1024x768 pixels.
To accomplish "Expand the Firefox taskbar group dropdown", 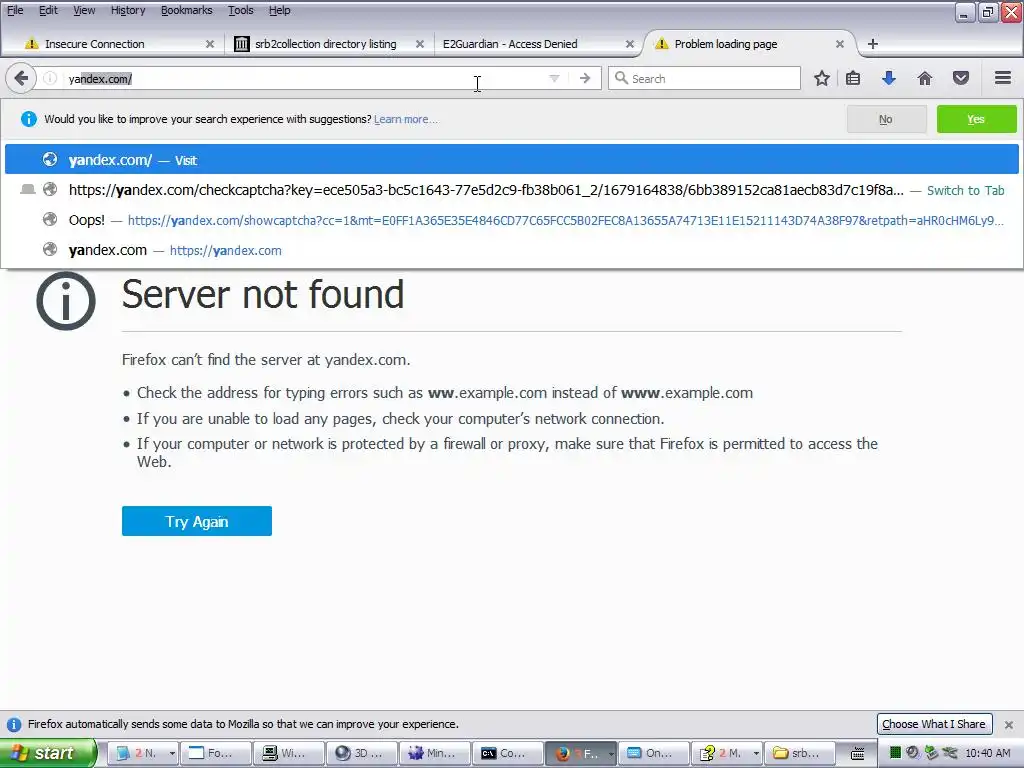I will (611, 753).
